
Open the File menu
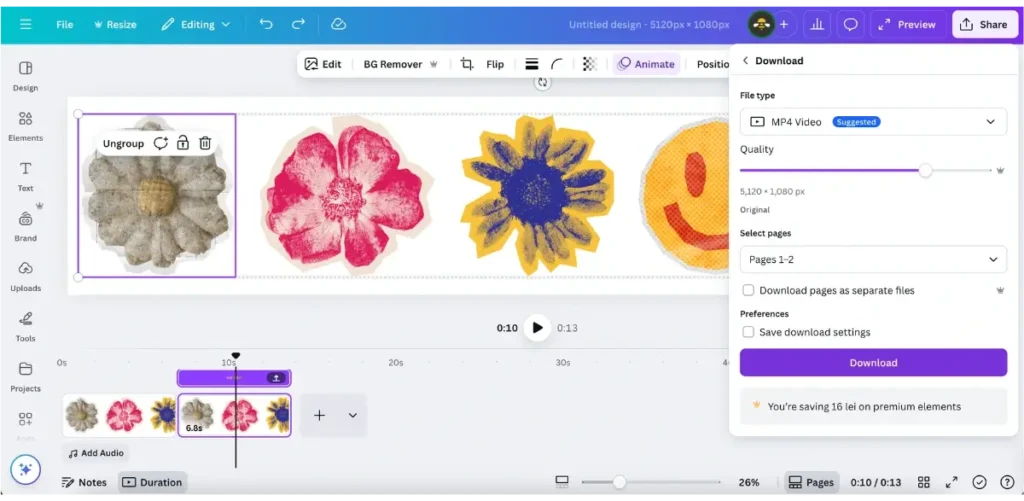click(x=65, y=24)
